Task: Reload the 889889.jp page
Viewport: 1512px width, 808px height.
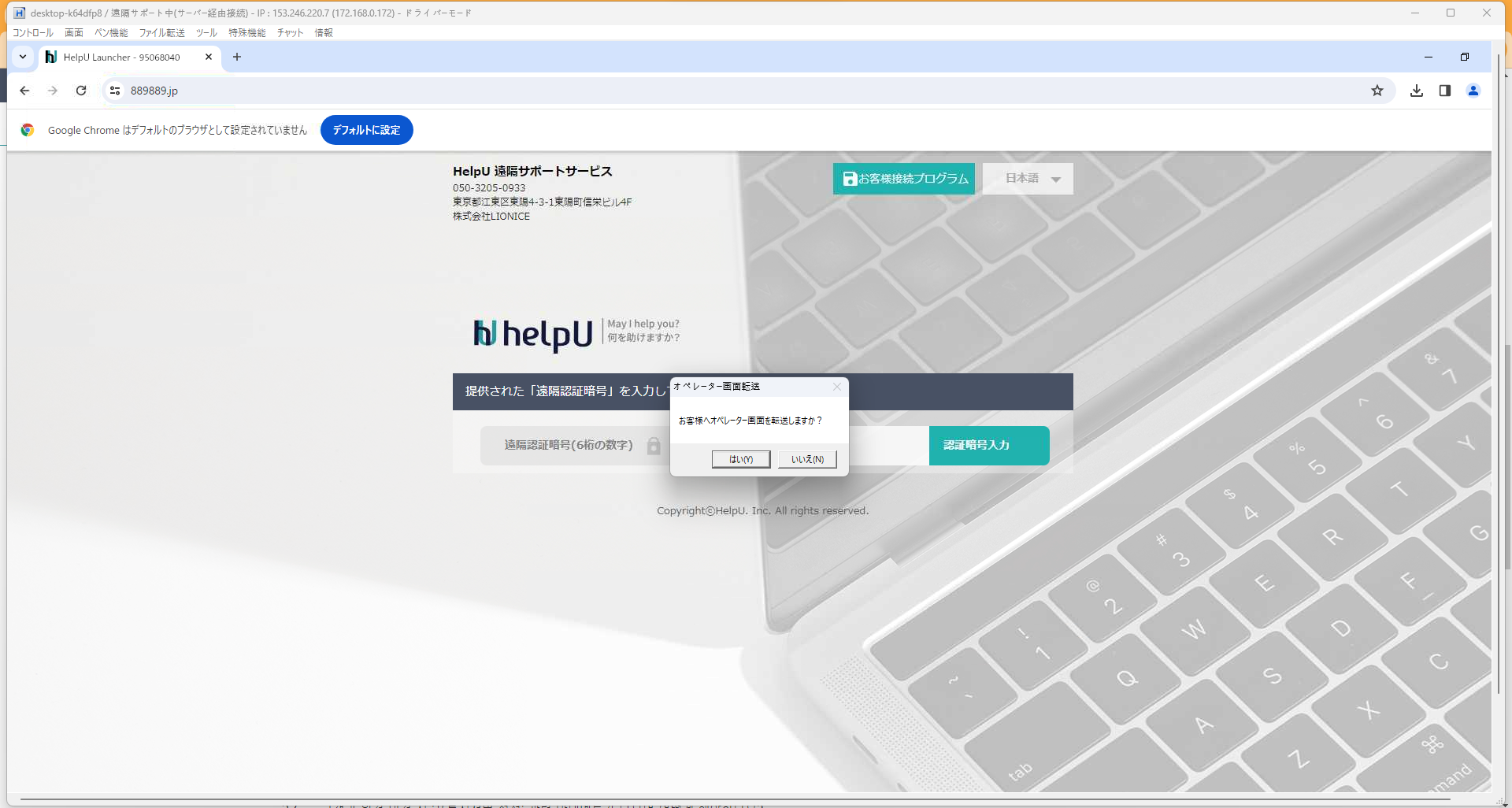Action: [x=81, y=91]
